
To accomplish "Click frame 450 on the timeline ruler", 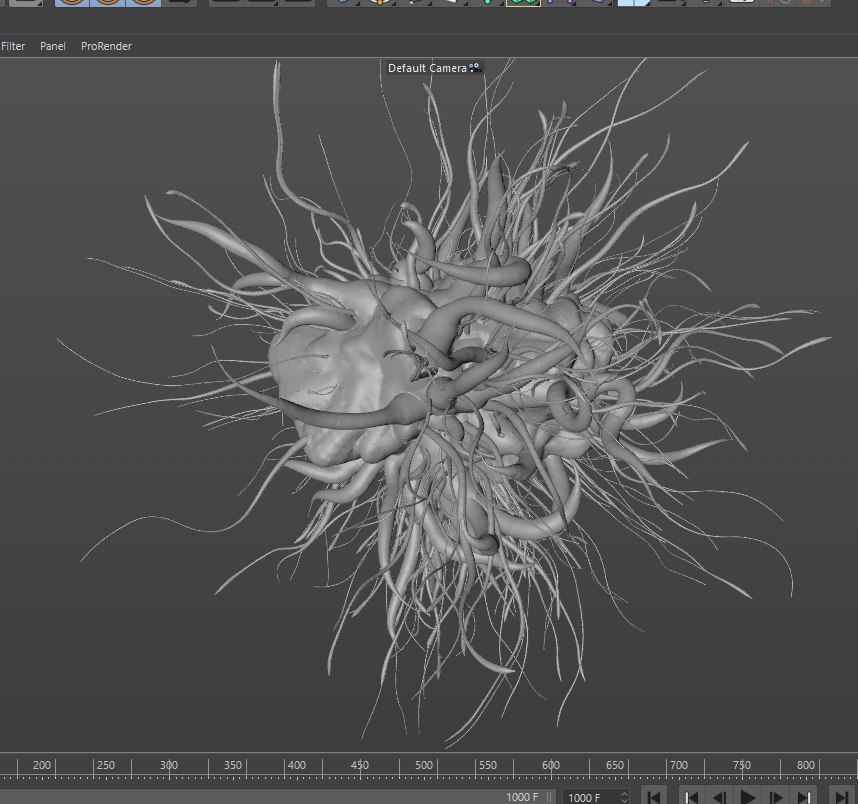I will 360,765.
